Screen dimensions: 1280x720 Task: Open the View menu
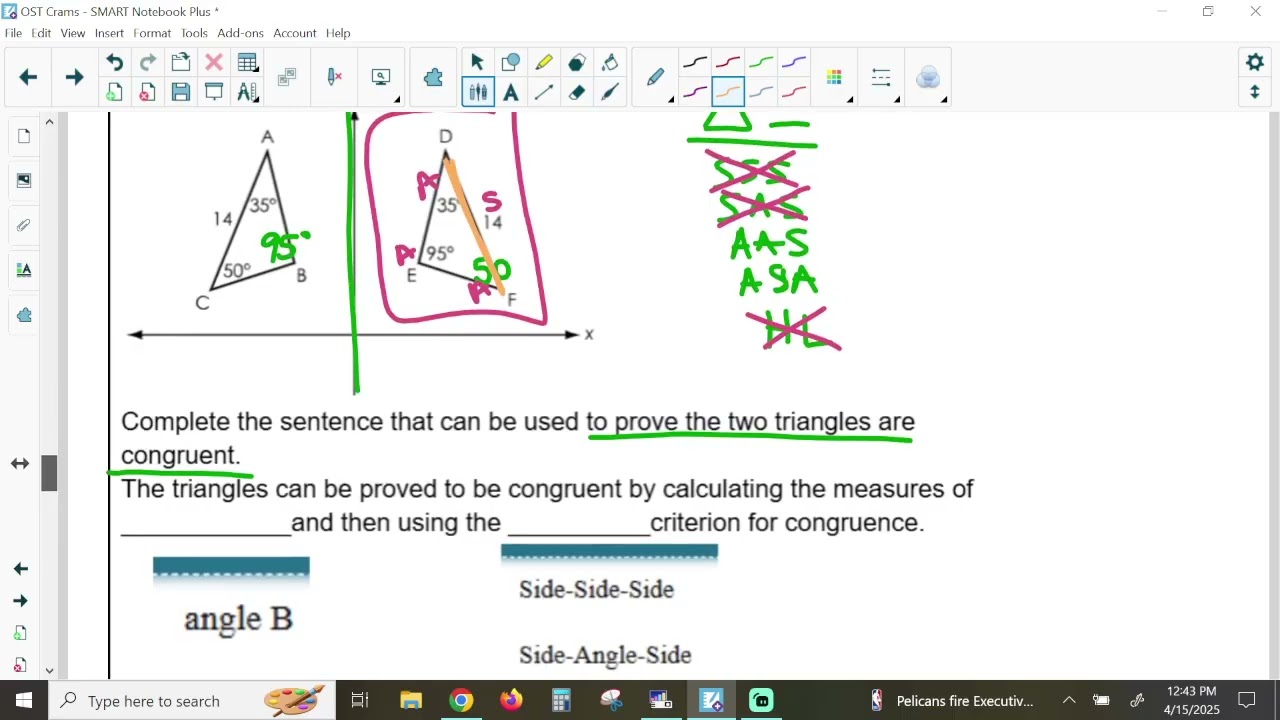[73, 33]
